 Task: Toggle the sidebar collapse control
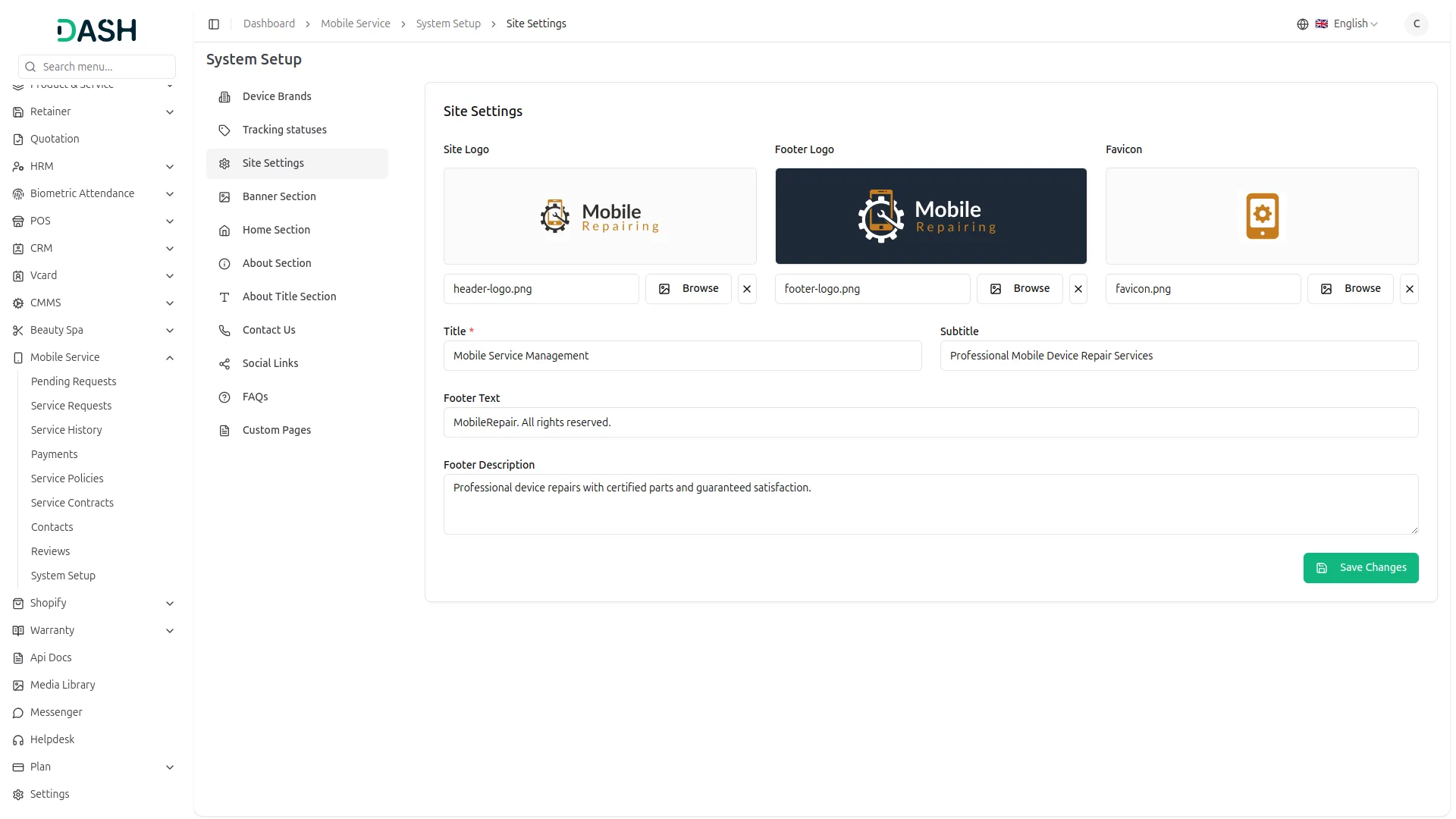[214, 24]
